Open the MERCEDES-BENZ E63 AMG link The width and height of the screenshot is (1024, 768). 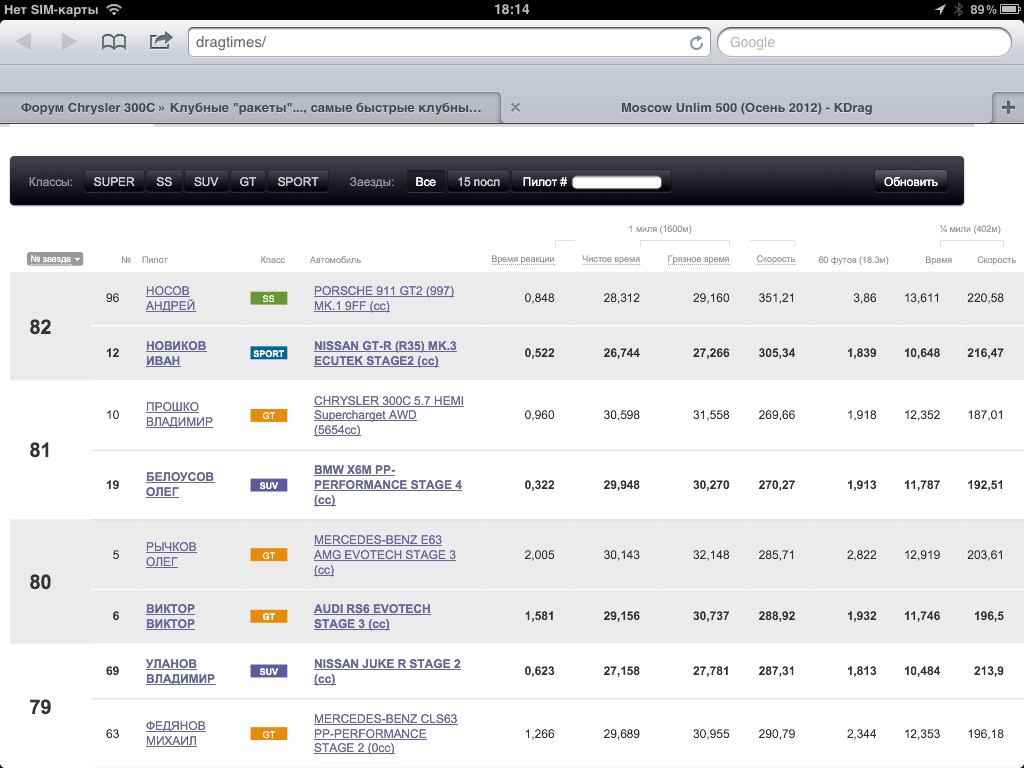coord(385,554)
